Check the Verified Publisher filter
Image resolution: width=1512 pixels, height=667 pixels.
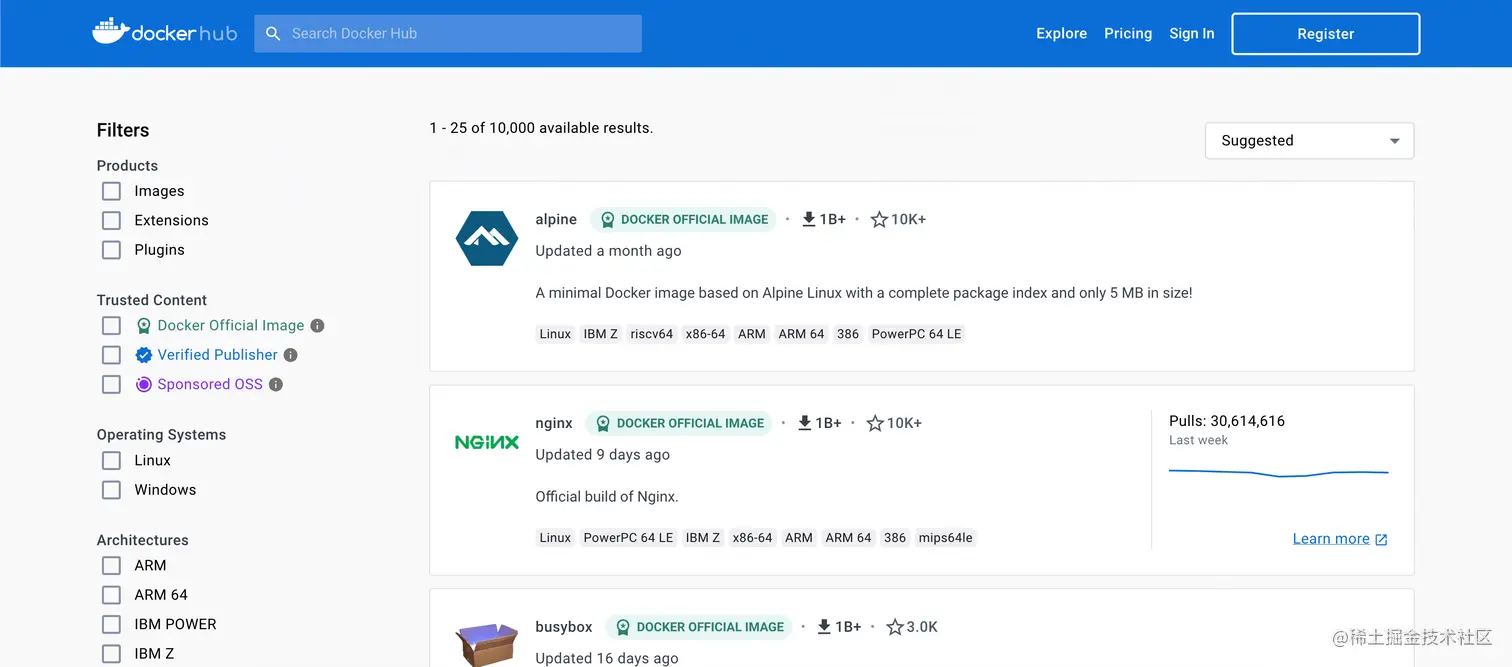[111, 355]
